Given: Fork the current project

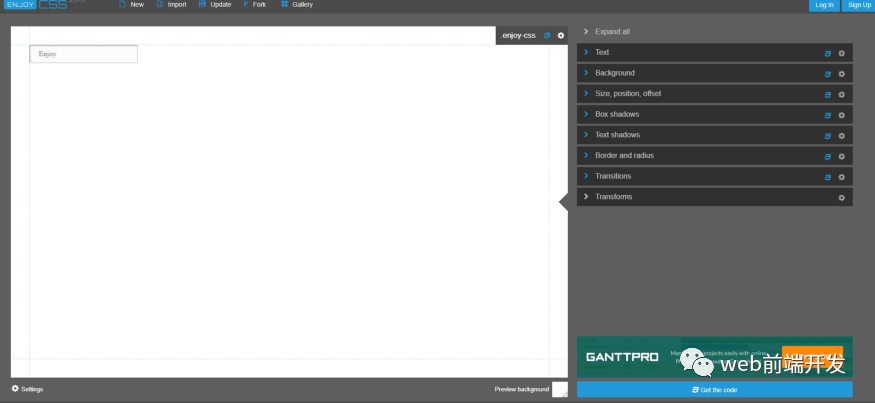Looking at the screenshot, I should (x=254, y=4).
